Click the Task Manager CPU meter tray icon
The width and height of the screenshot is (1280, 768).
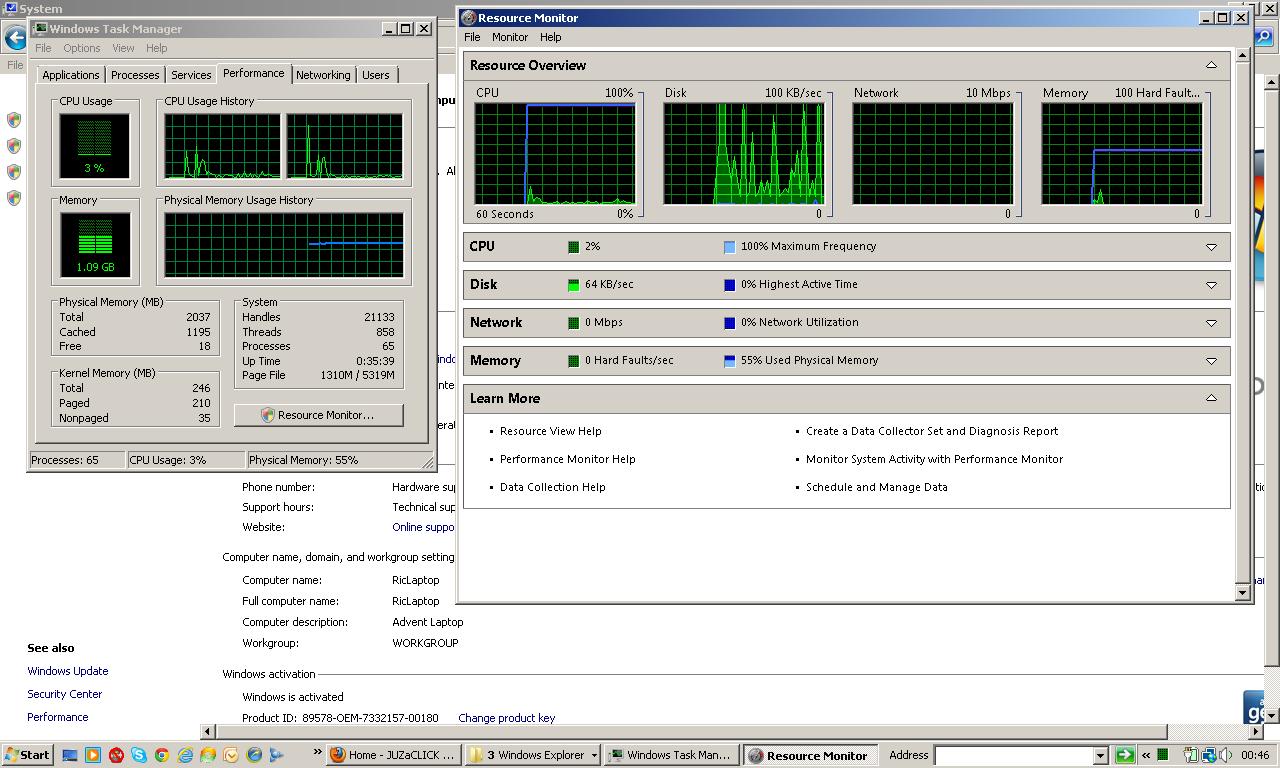click(x=1163, y=755)
